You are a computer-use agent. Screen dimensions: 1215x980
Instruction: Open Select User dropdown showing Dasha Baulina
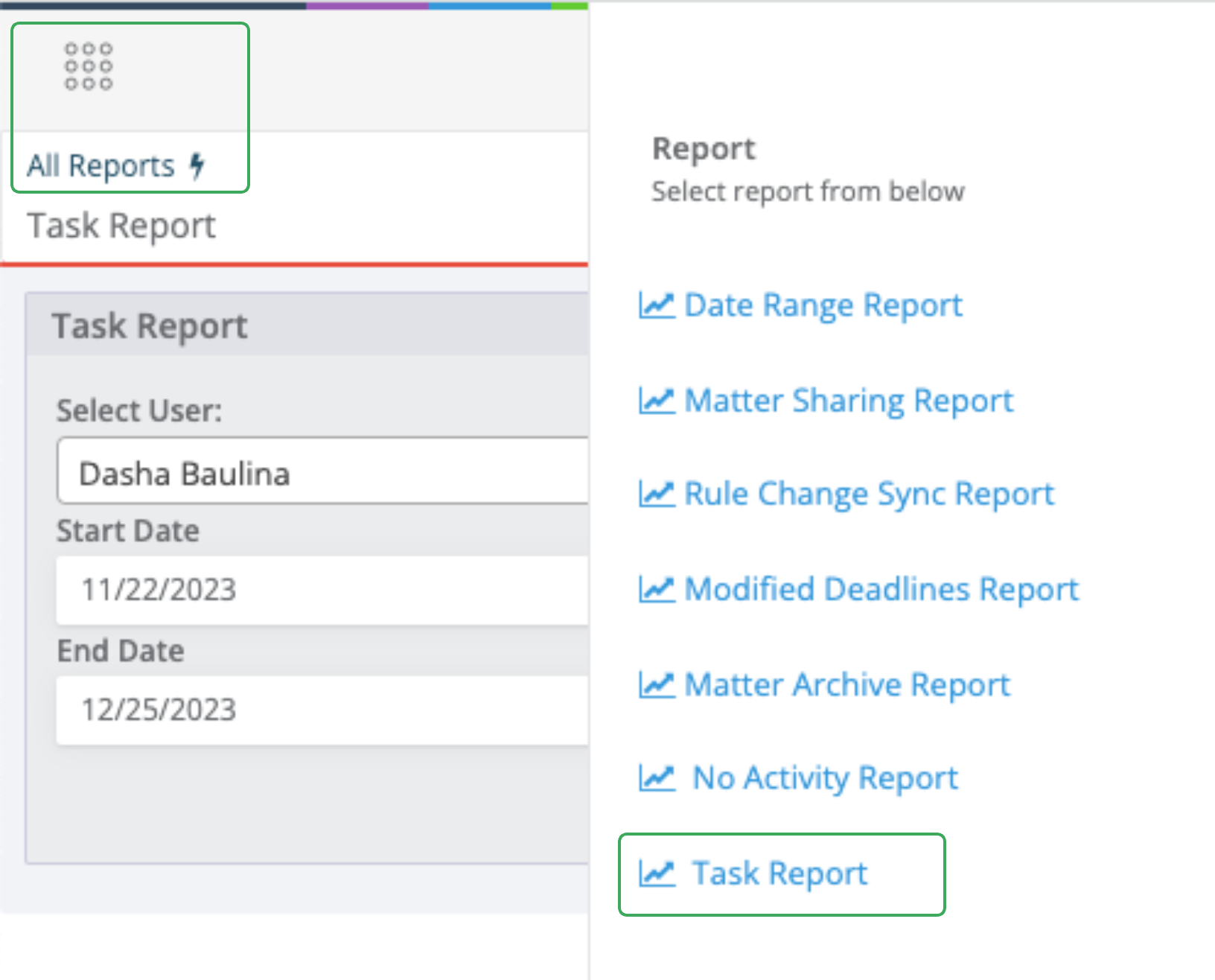click(x=322, y=471)
